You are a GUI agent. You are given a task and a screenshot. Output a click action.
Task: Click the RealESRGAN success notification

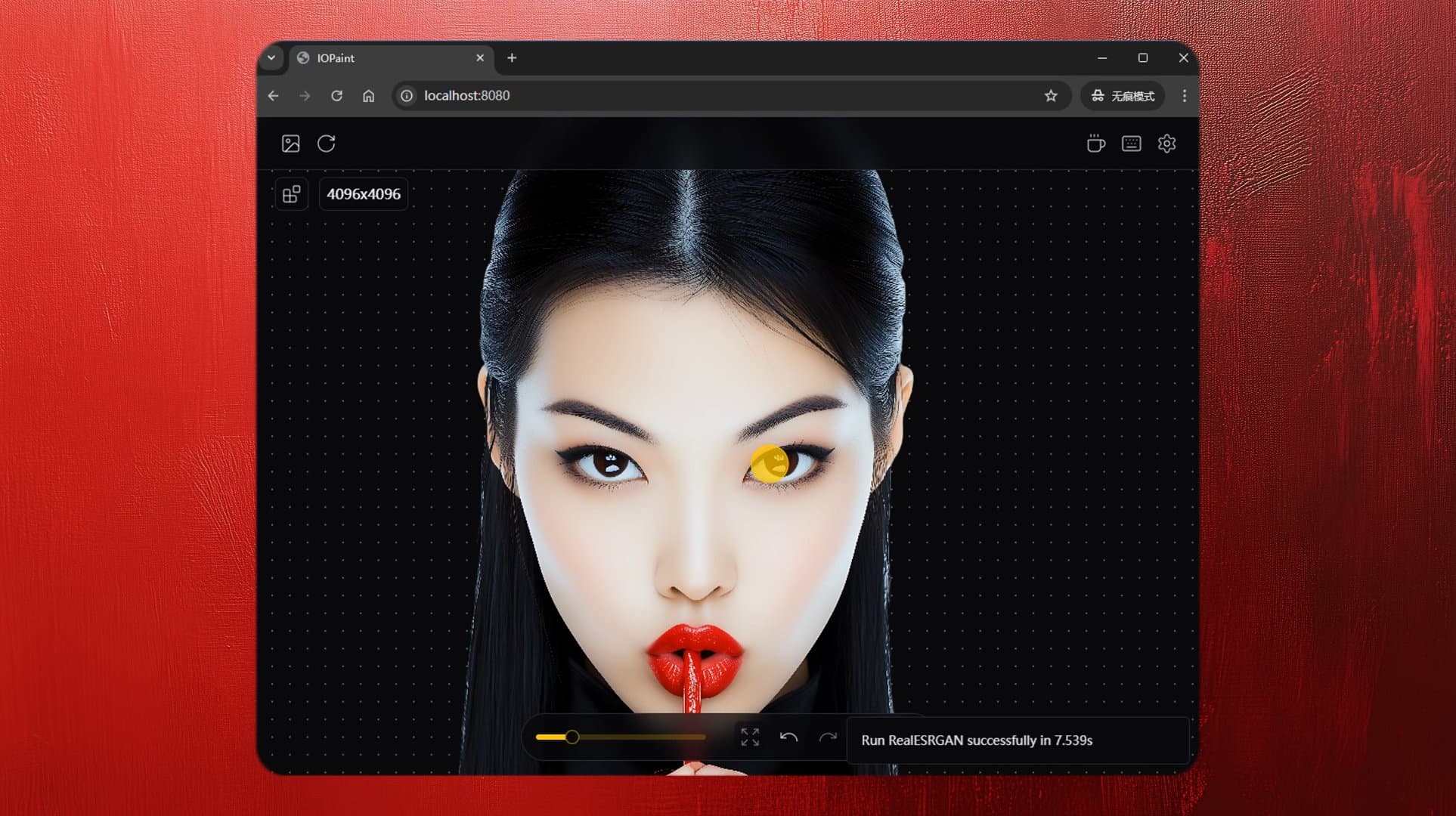coord(976,740)
